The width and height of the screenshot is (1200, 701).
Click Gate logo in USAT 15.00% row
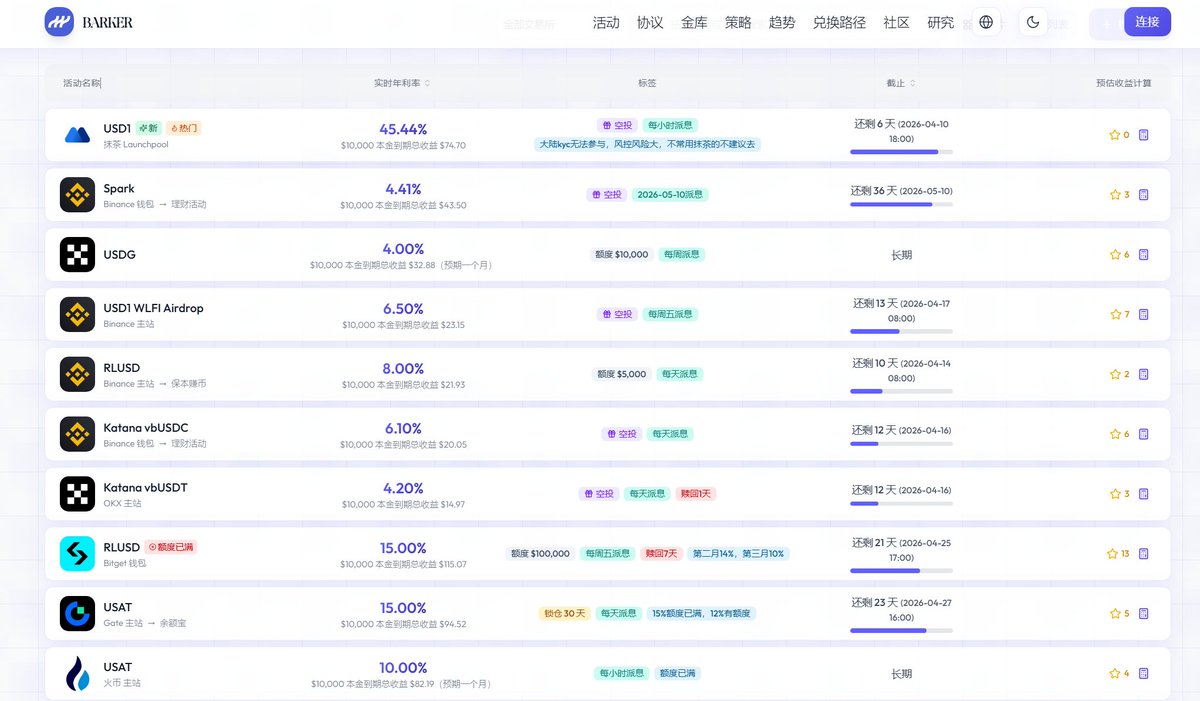pyautogui.click(x=77, y=614)
